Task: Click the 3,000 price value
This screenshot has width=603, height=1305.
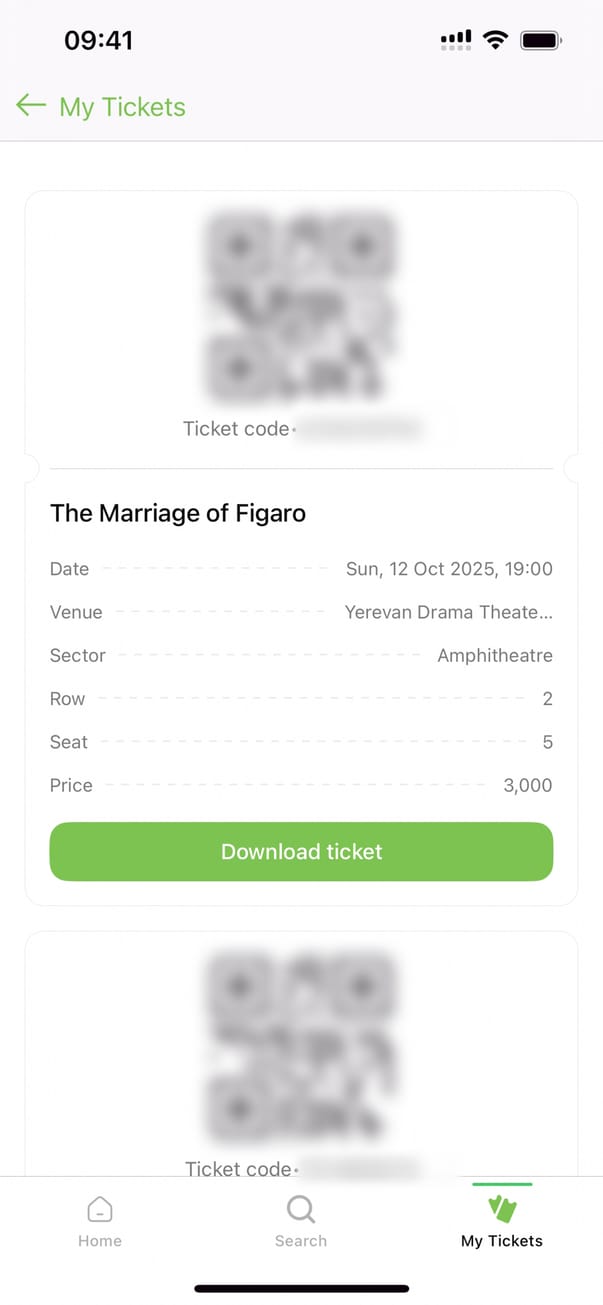Action: pos(528,785)
